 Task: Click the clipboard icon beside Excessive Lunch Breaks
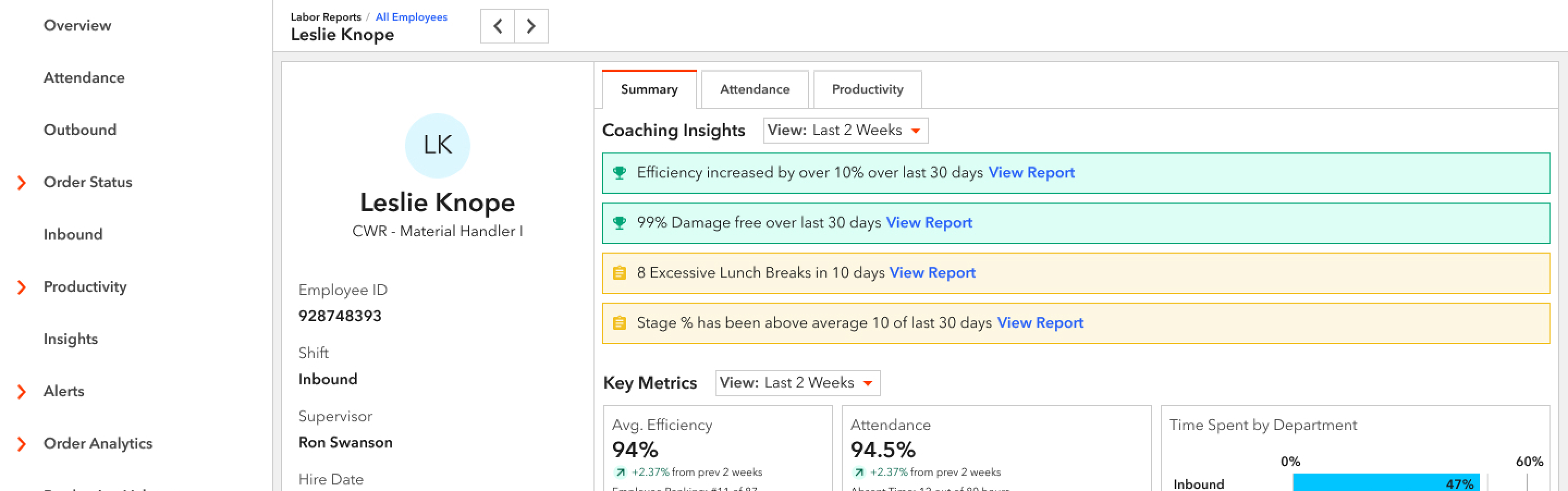point(619,273)
